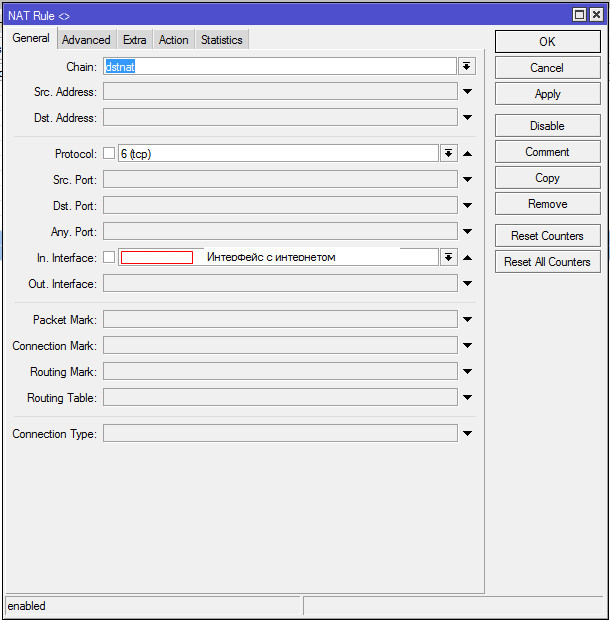Open the In. Interface dropdown list
The height and width of the screenshot is (621, 610).
pos(448,257)
